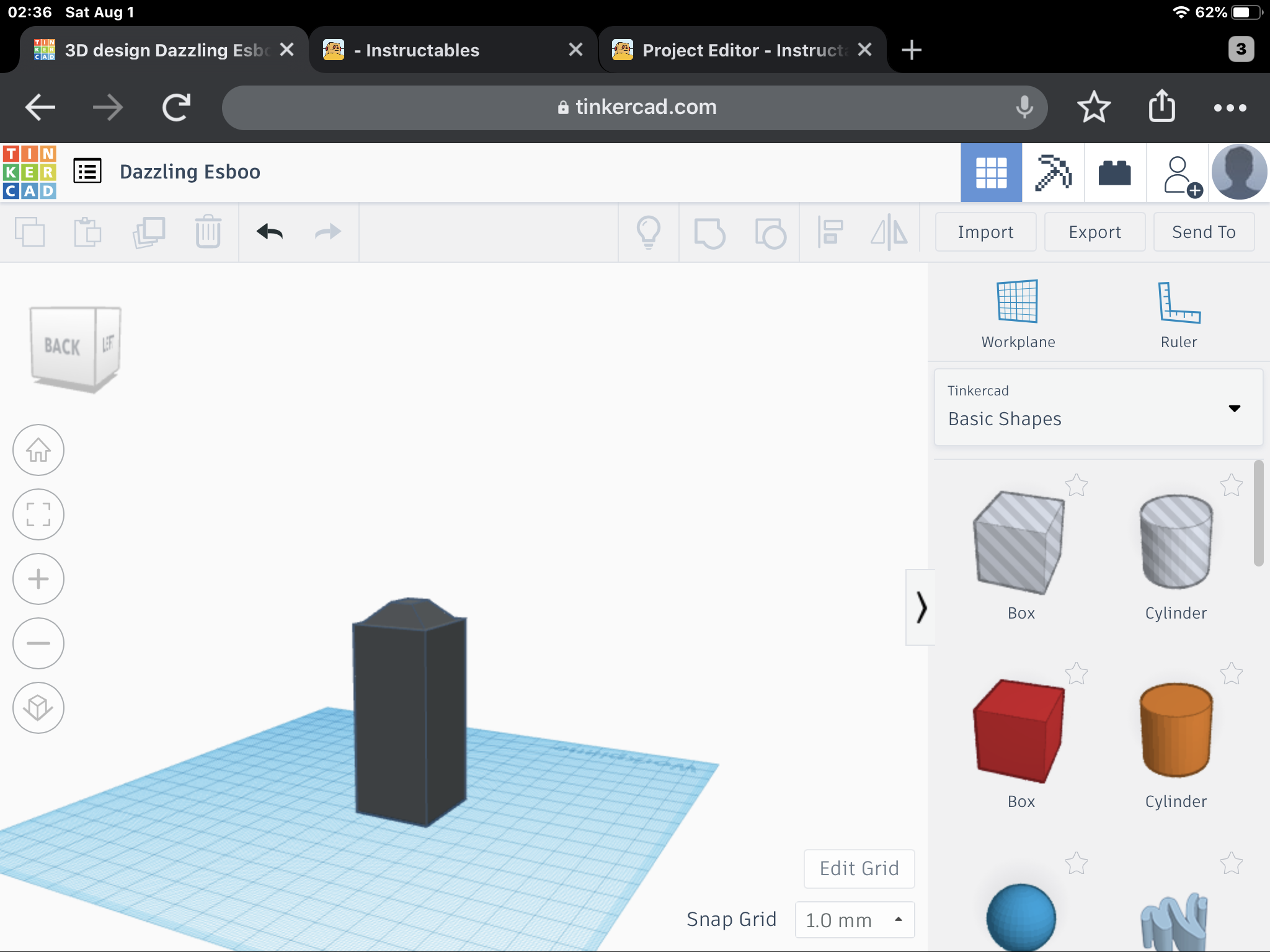Click the Paste icon in toolbar
This screenshot has height=952, width=1270.
87,232
